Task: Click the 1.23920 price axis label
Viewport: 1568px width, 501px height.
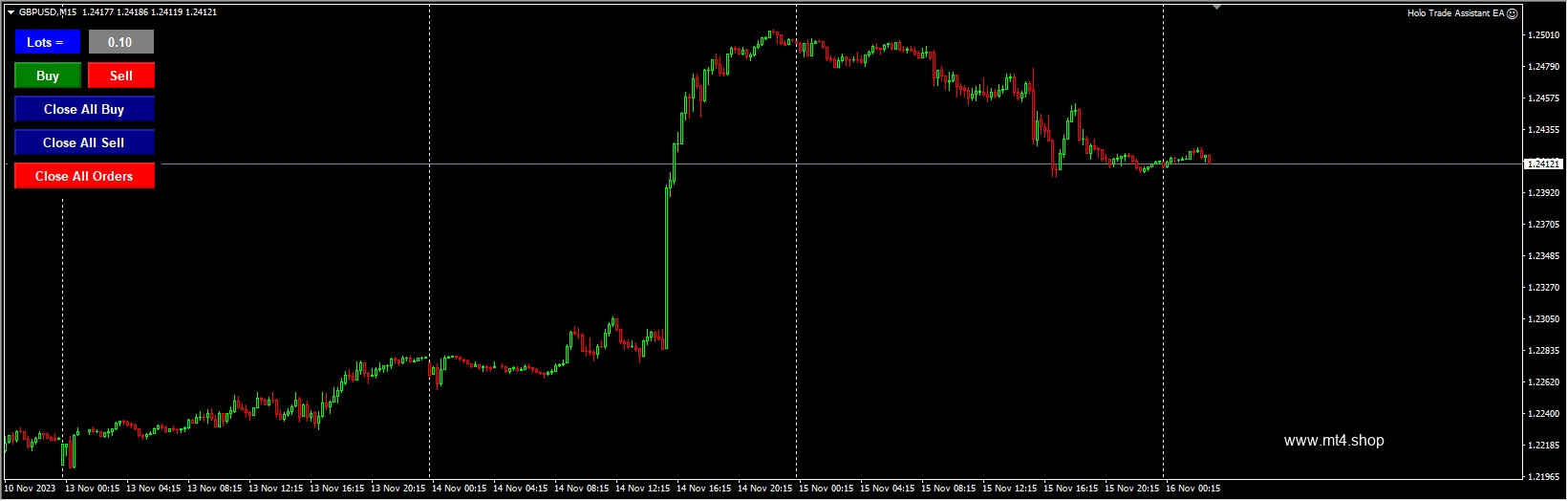Action: pyautogui.click(x=1544, y=193)
